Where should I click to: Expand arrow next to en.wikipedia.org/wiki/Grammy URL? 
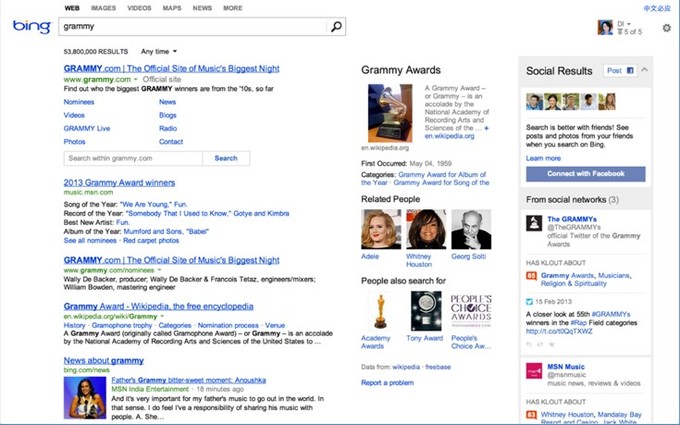(x=162, y=317)
